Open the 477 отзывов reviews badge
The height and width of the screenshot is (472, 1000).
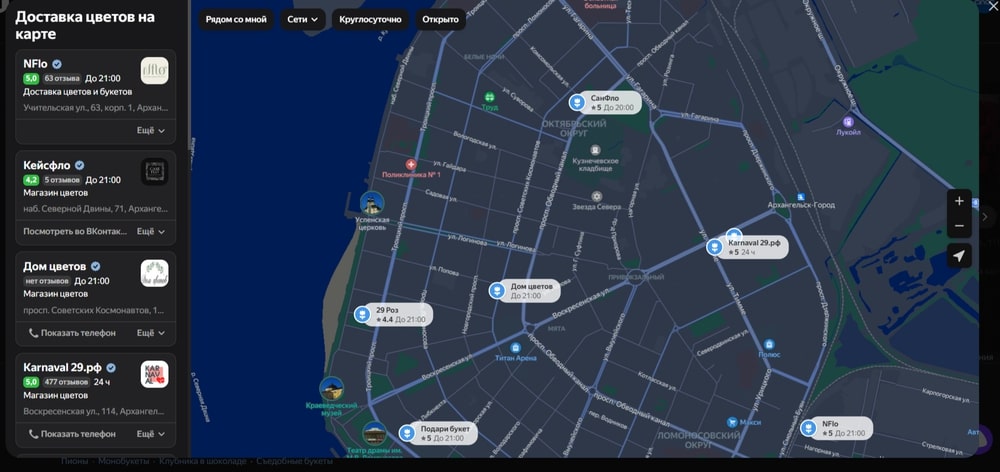point(66,382)
